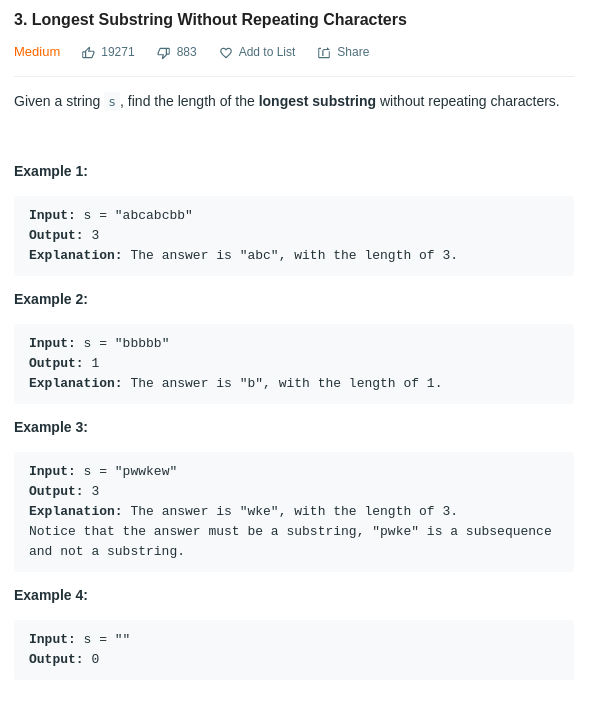Click the Share arrow icon
This screenshot has width=593, height=703.
[x=324, y=53]
